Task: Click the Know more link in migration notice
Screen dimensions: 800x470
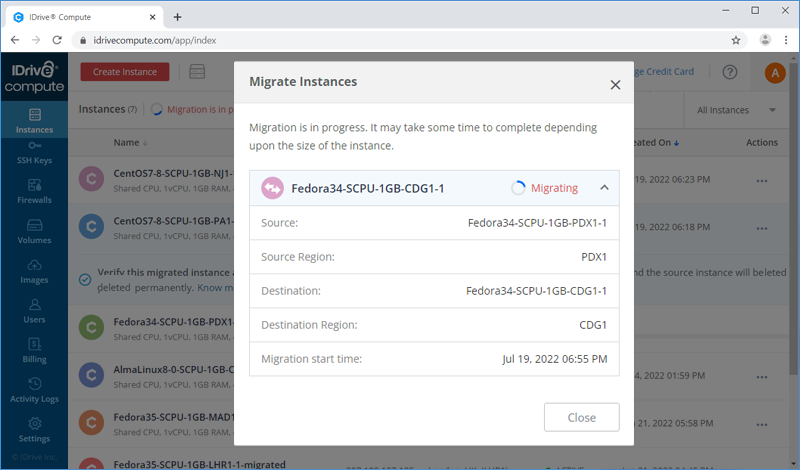Action: pos(215,288)
